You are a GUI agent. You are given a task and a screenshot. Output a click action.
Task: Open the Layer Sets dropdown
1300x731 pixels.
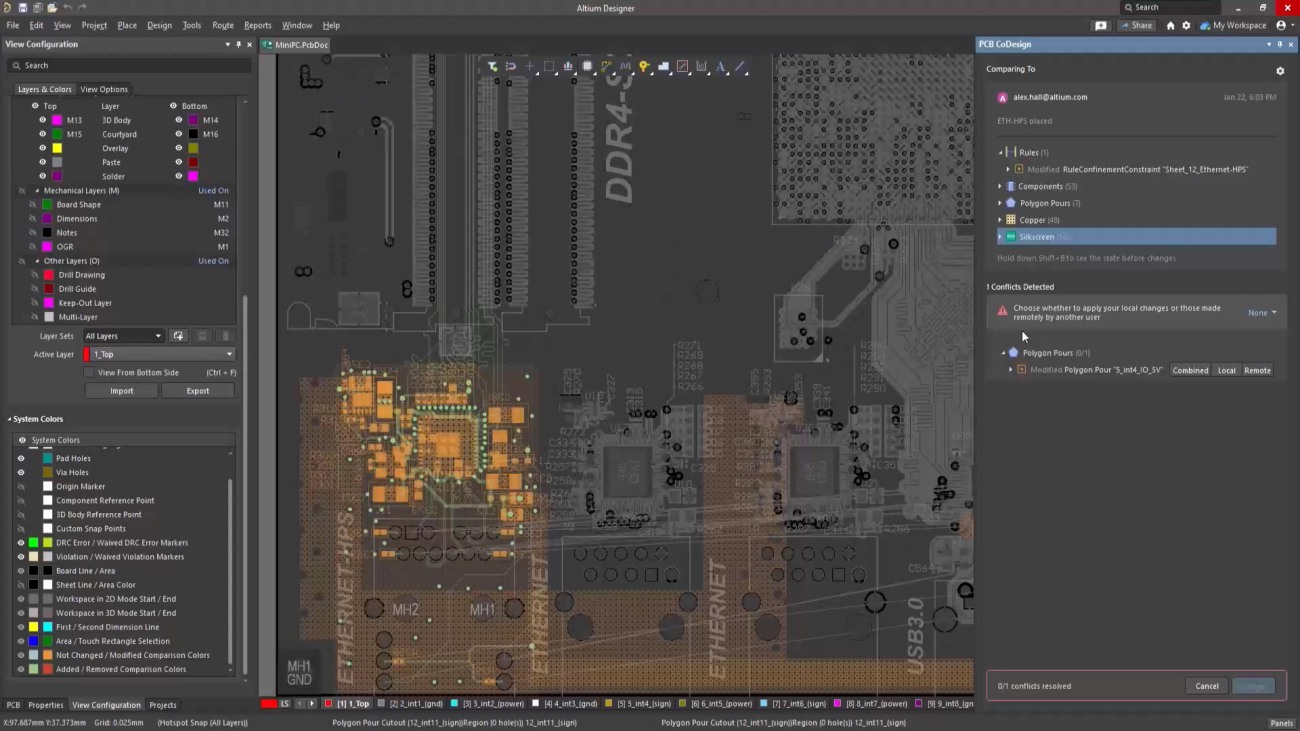[122, 336]
